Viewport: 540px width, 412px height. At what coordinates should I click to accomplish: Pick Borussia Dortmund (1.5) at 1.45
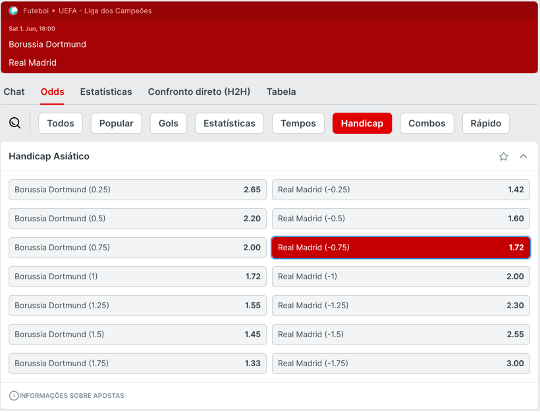[x=137, y=334]
